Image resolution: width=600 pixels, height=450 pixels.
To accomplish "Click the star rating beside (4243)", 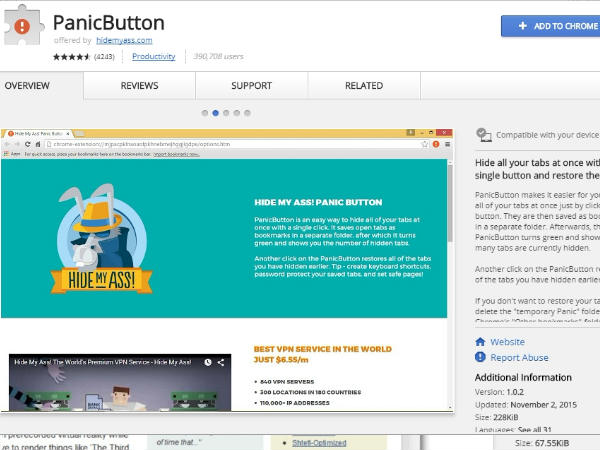I will pos(72,57).
